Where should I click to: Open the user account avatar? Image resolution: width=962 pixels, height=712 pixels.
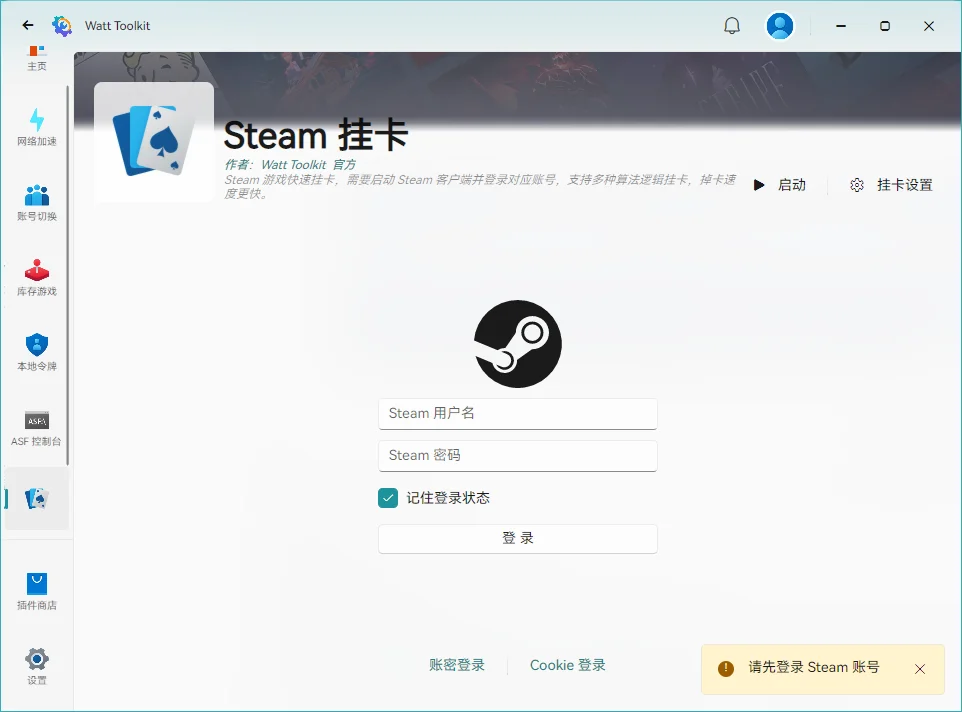779,26
